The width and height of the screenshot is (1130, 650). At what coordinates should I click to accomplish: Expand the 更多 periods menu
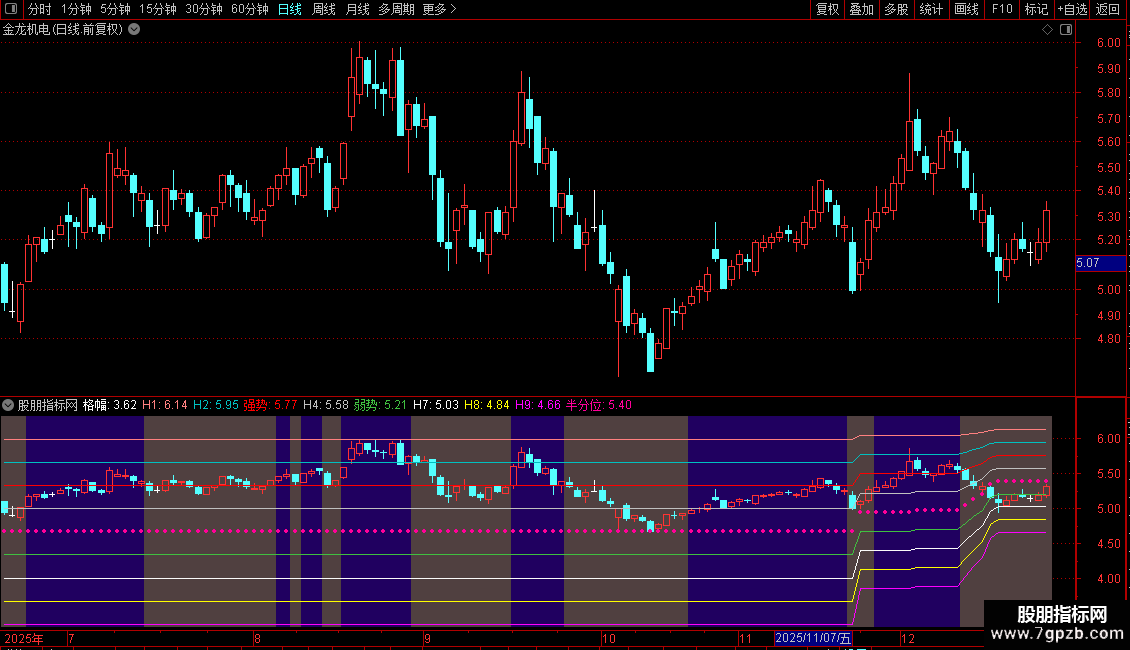[439, 9]
